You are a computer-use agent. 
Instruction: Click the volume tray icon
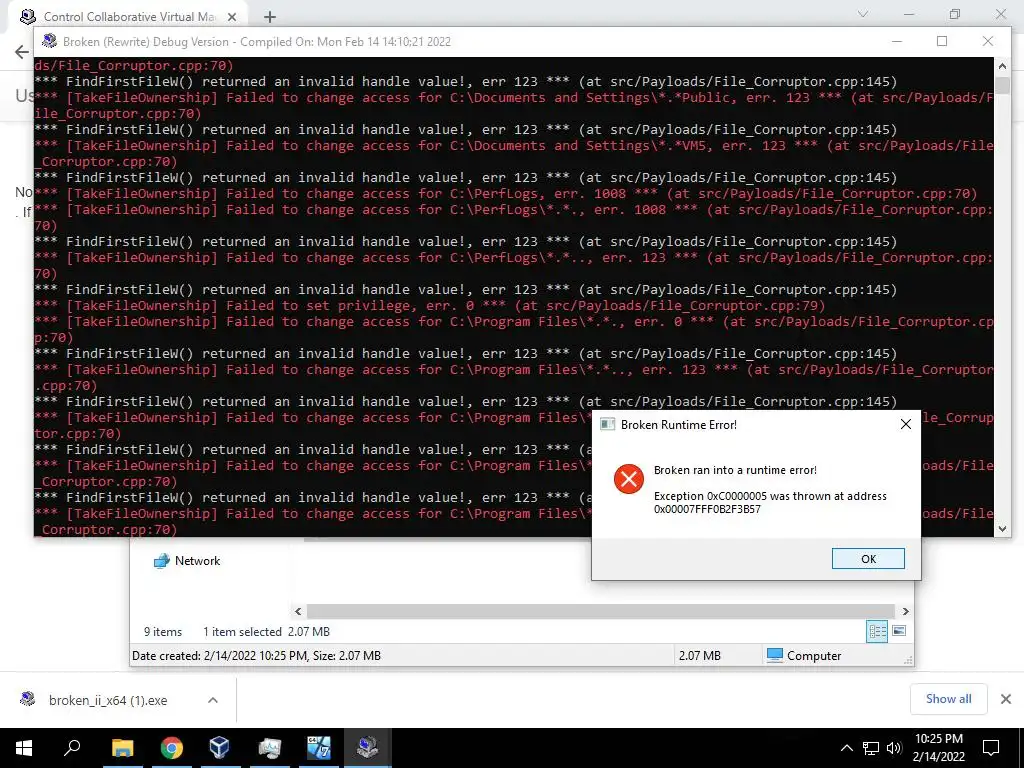[x=894, y=748]
